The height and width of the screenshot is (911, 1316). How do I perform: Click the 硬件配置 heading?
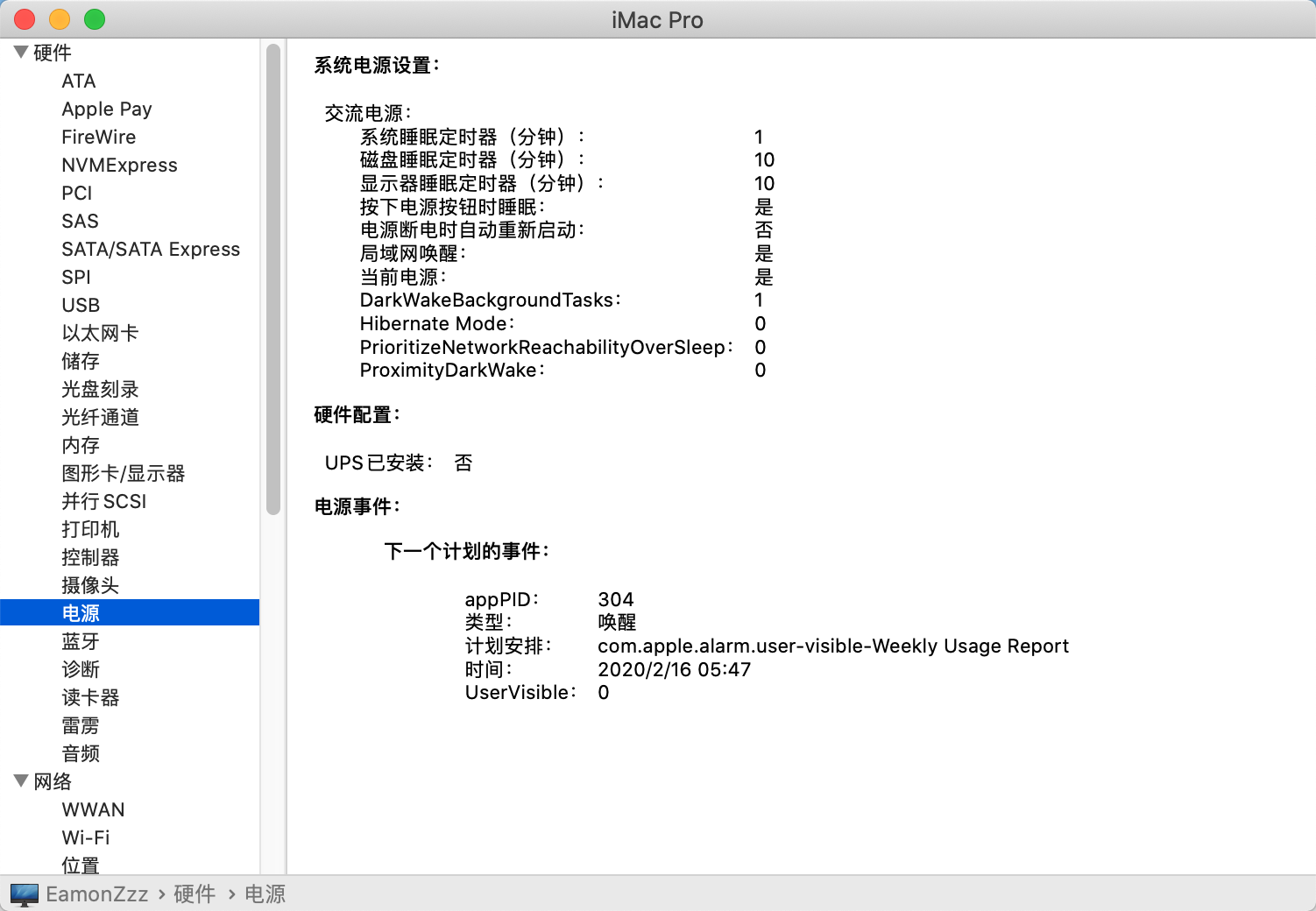pyautogui.click(x=357, y=415)
